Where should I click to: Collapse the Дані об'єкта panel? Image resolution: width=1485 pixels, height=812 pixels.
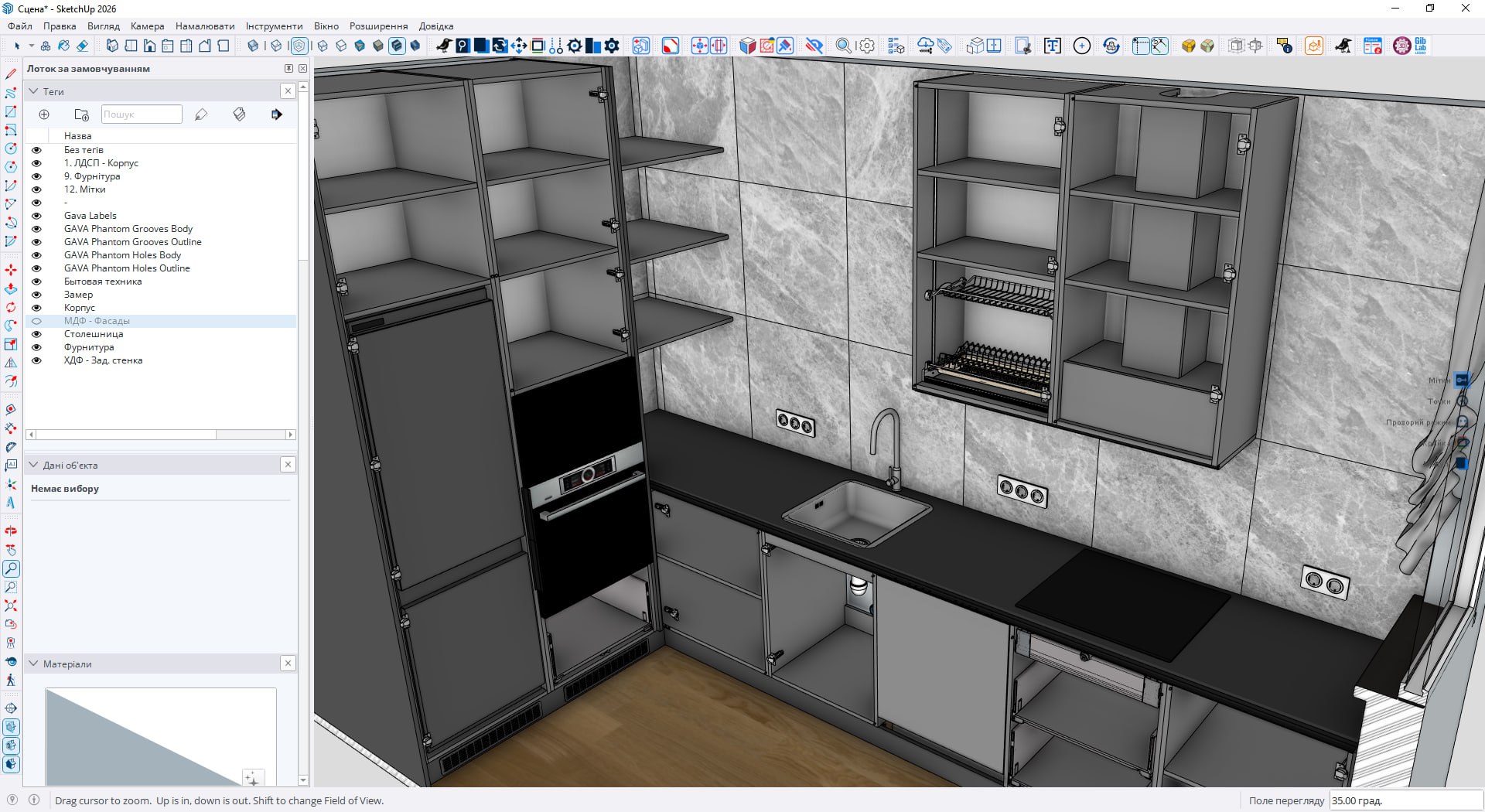coord(33,465)
